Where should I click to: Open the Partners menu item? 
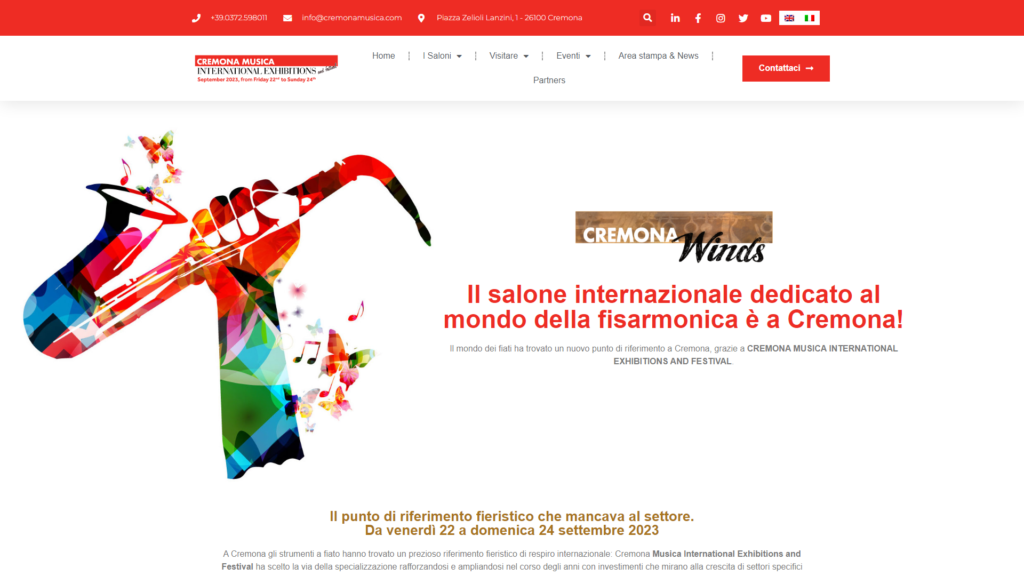[x=549, y=80]
